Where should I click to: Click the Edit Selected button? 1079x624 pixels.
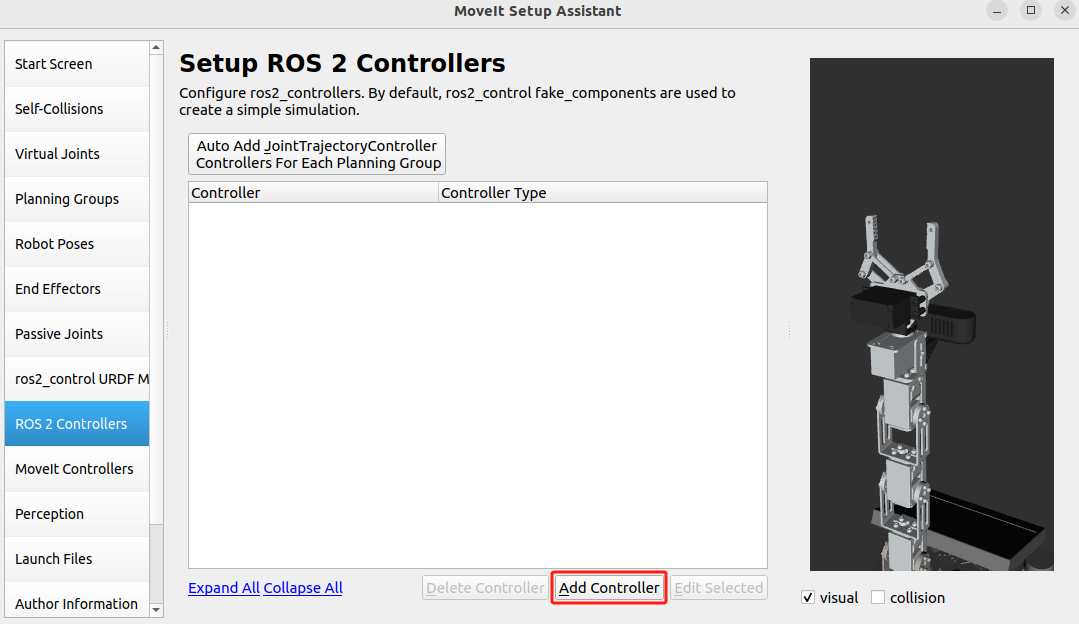[x=718, y=588]
